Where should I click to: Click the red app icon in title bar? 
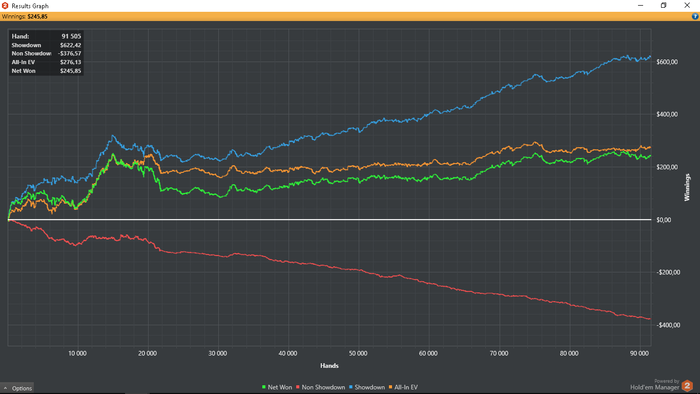(x=5, y=6)
